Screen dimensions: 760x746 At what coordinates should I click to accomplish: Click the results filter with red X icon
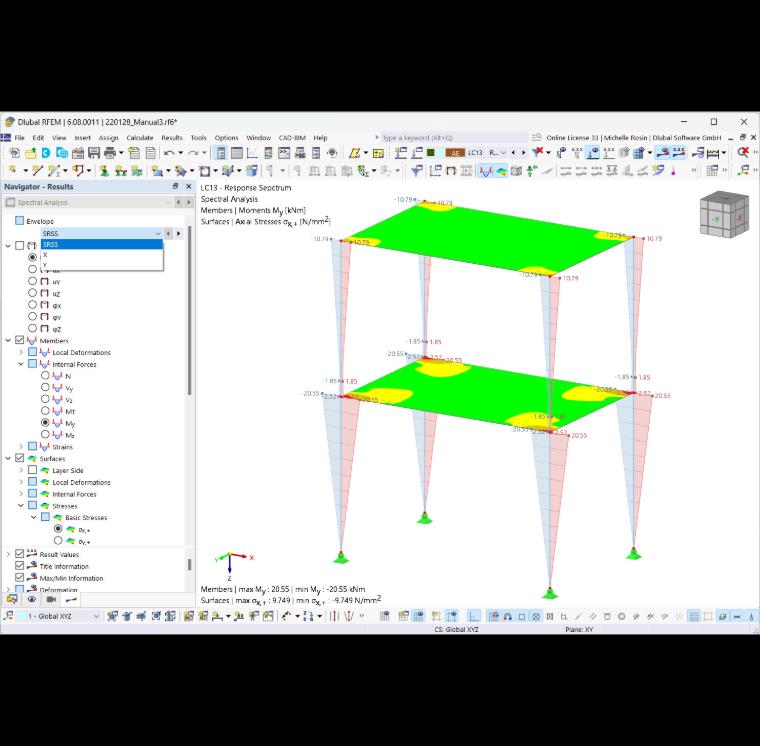pos(538,153)
